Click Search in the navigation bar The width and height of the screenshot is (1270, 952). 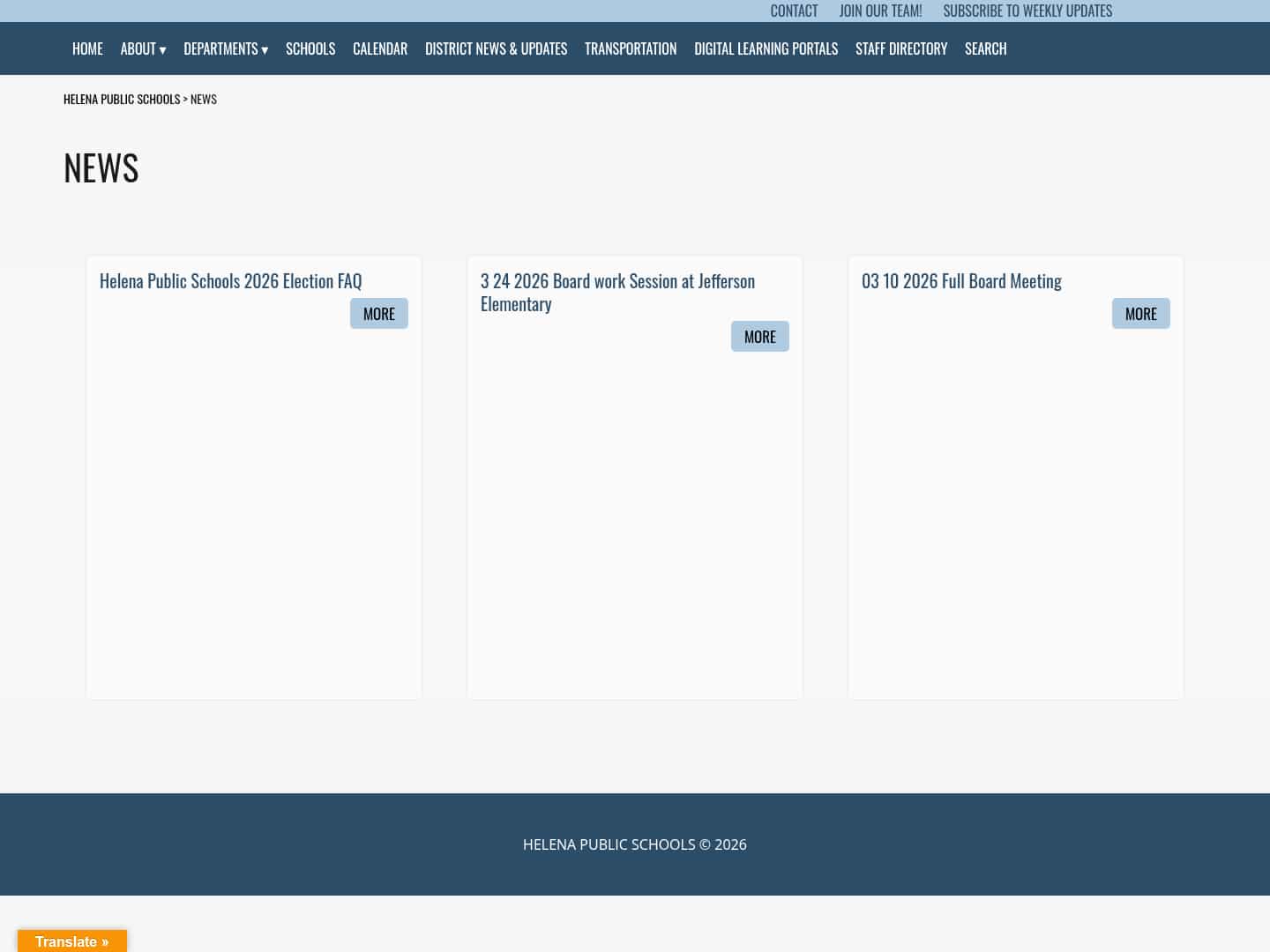985,48
